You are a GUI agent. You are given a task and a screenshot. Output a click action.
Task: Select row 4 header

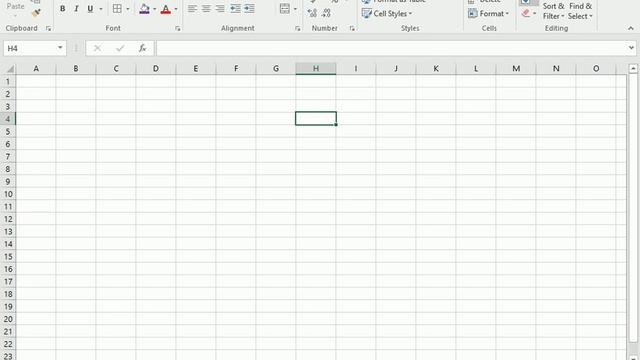pyautogui.click(x=8, y=119)
